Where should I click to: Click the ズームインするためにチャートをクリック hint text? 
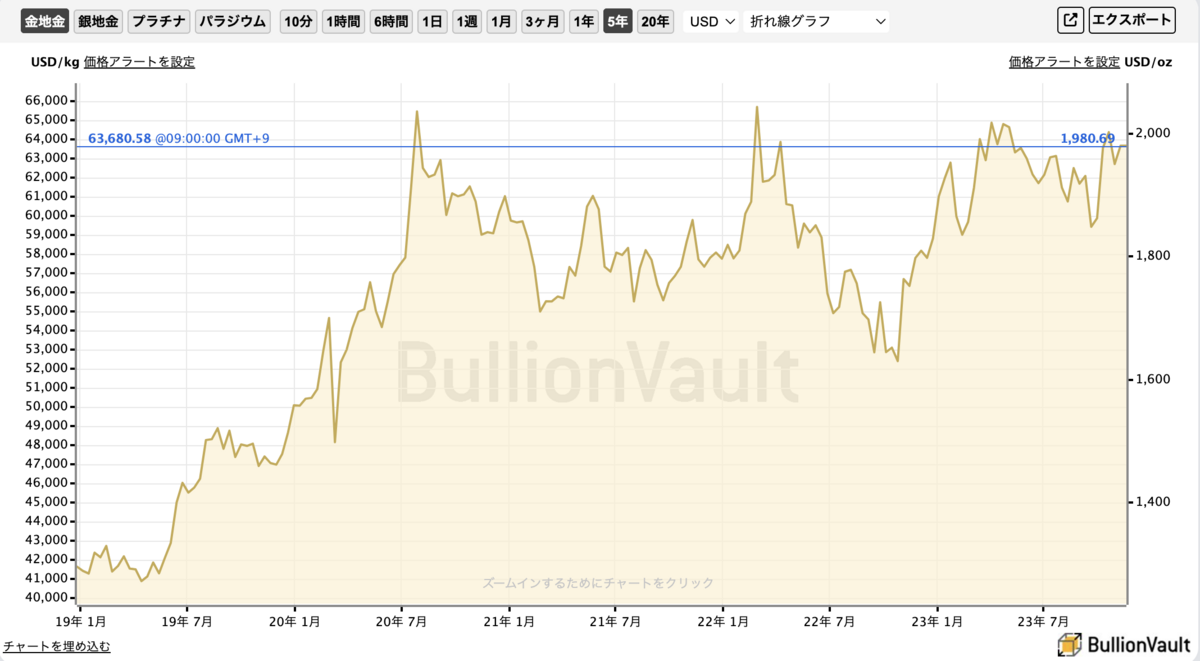598,583
